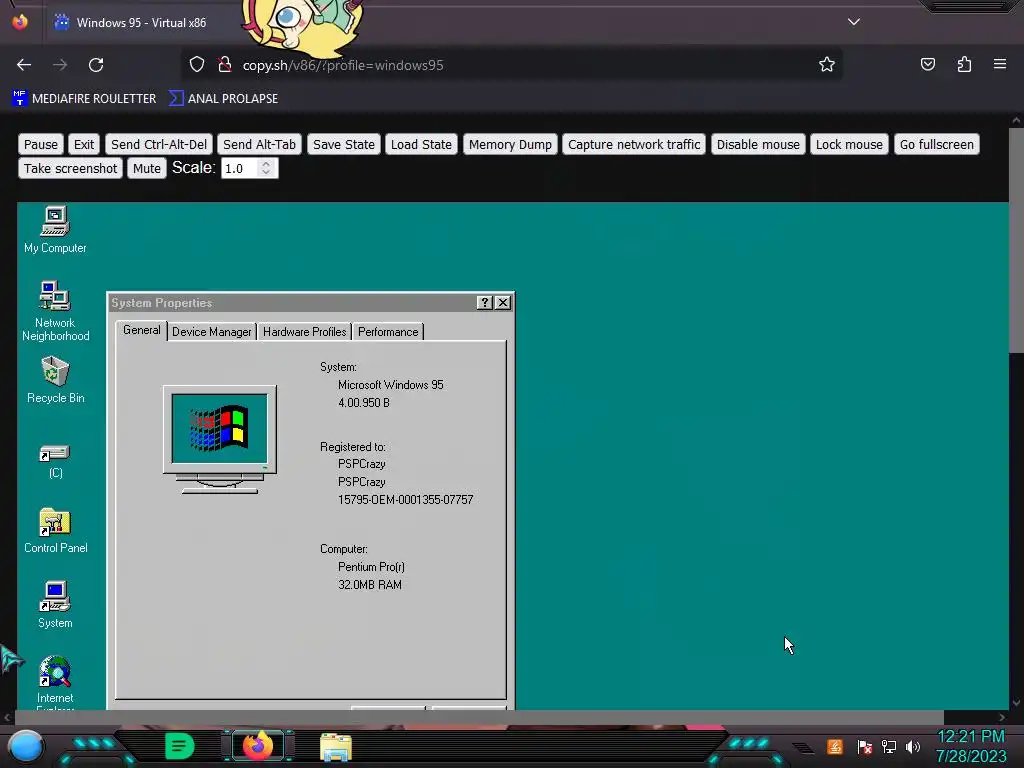This screenshot has height=768, width=1024.
Task: Click the Go fullscreen button
Action: pos(936,144)
